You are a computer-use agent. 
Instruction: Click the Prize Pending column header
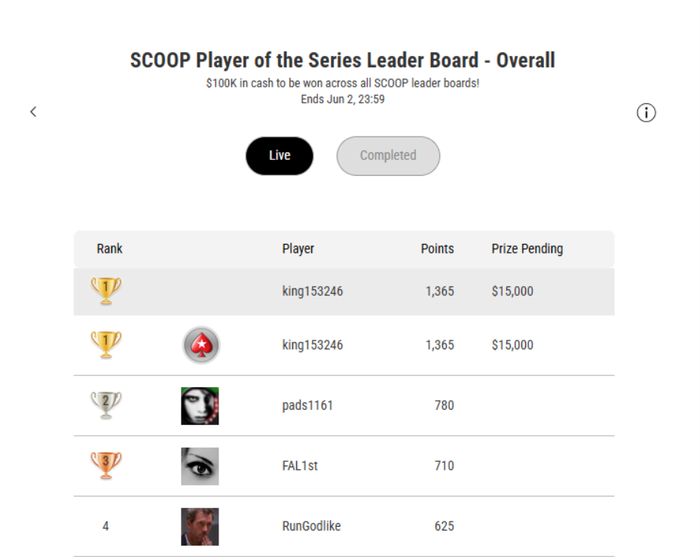pyautogui.click(x=527, y=249)
